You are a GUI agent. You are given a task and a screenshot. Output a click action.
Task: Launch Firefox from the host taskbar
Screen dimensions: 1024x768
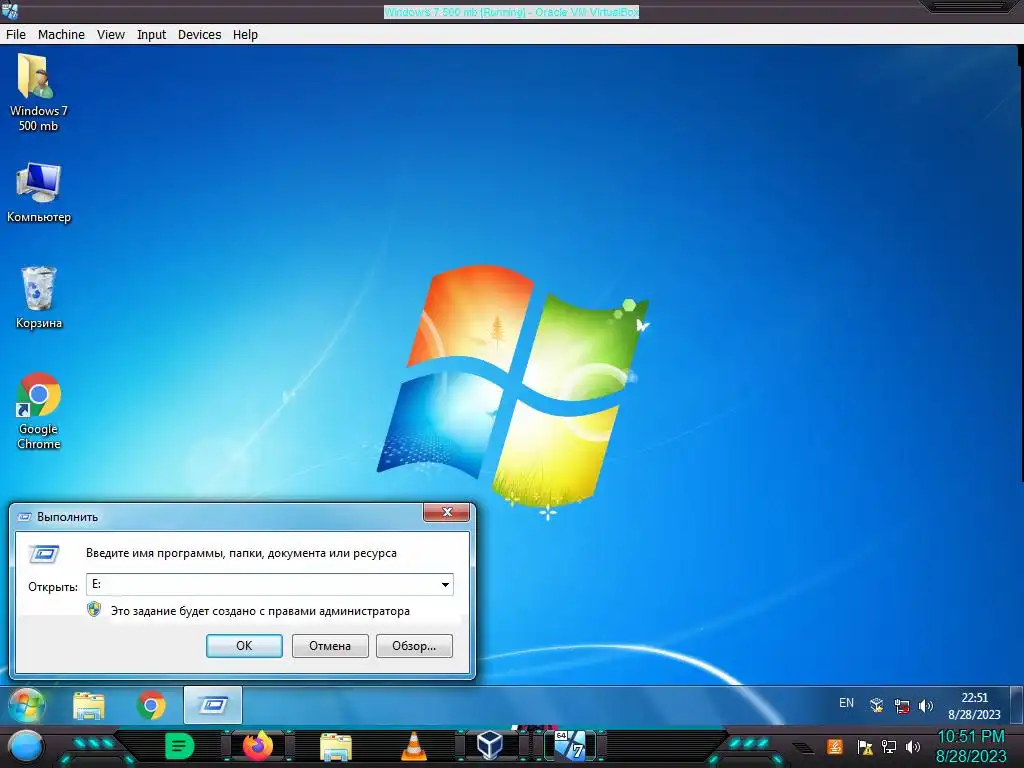(x=258, y=746)
